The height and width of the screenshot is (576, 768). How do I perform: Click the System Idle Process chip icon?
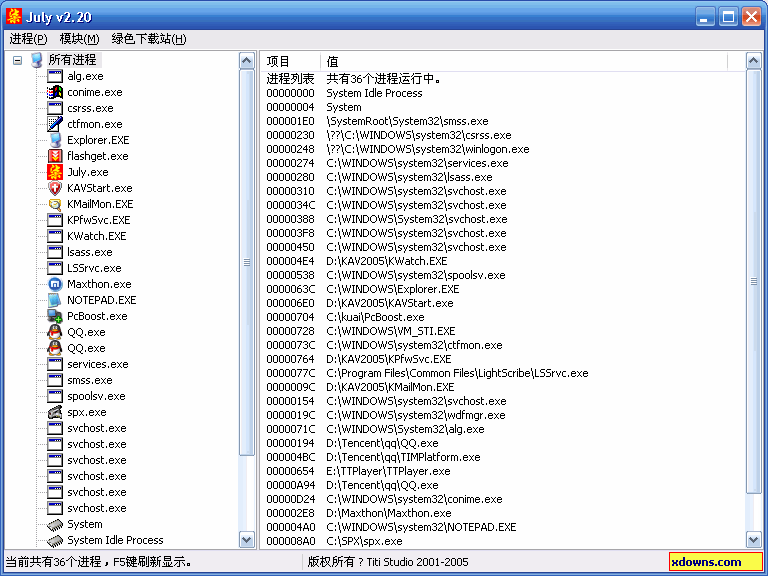55,540
